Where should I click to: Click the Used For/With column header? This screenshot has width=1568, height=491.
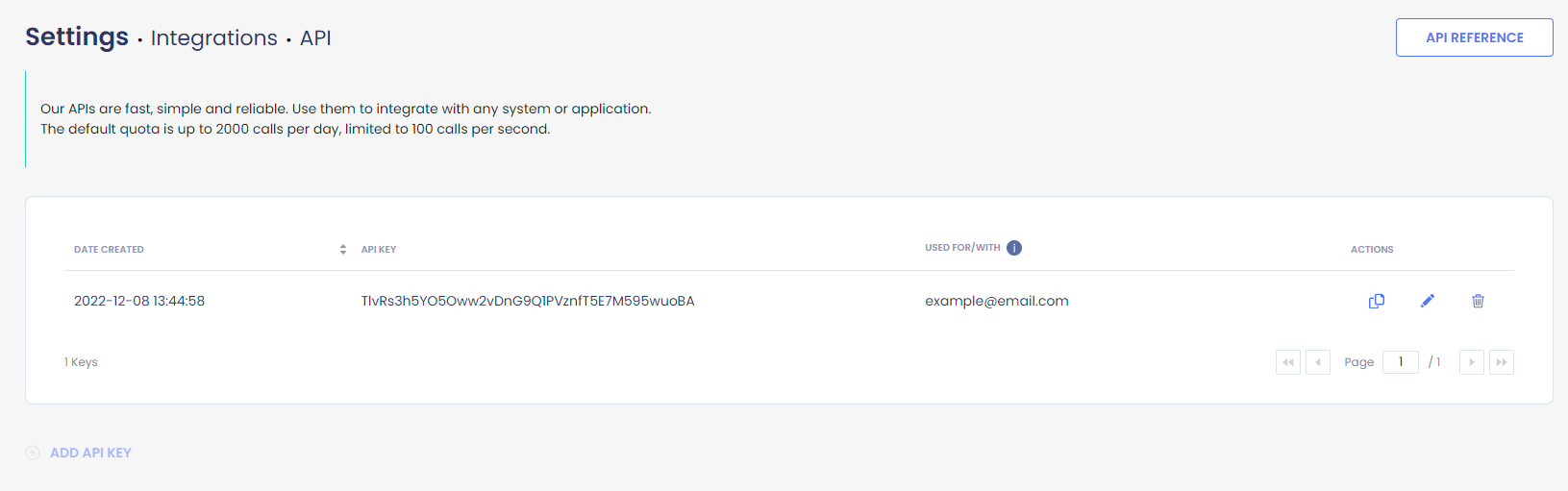[962, 248]
